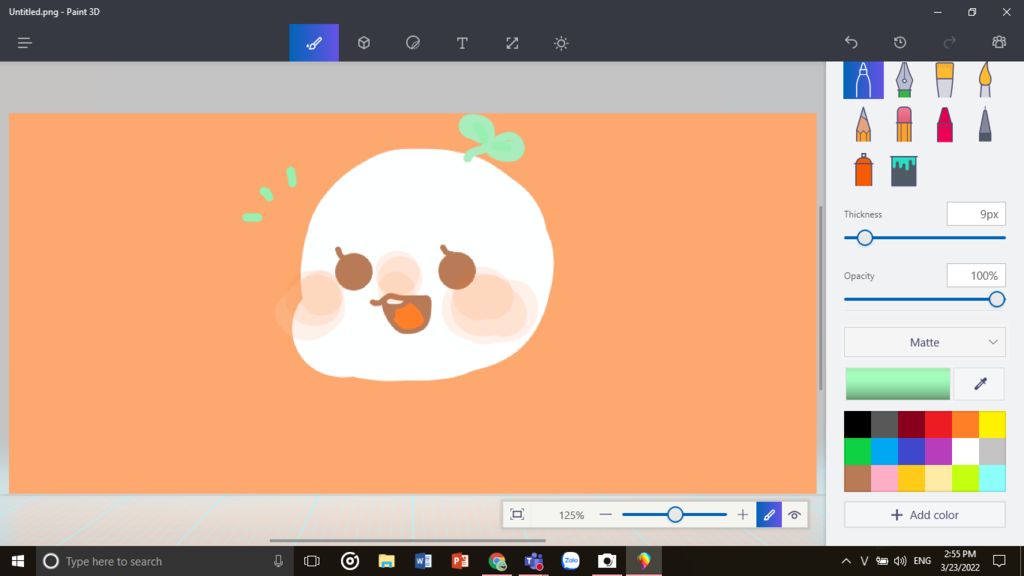Pick the gold color swatch

point(911,478)
